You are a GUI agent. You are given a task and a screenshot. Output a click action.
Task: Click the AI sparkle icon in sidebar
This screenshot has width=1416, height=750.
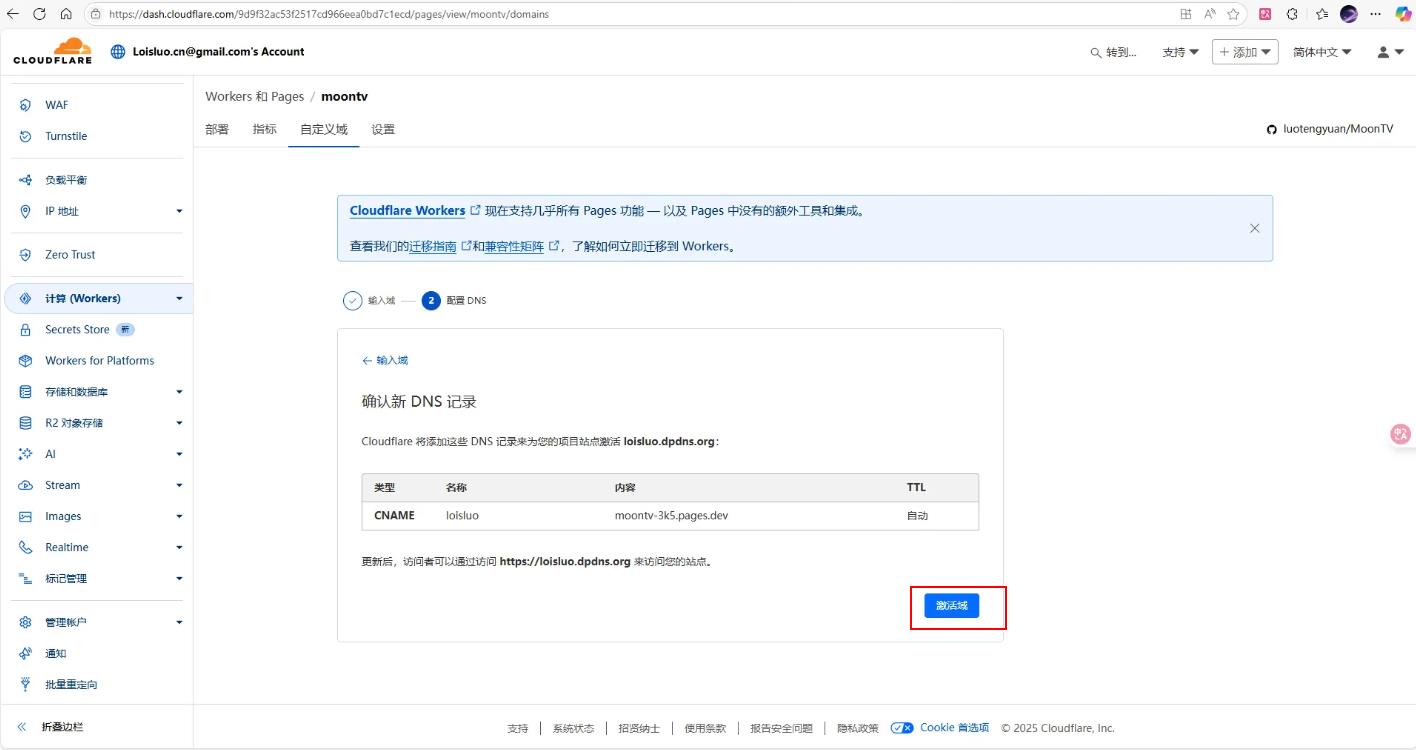click(x=25, y=454)
